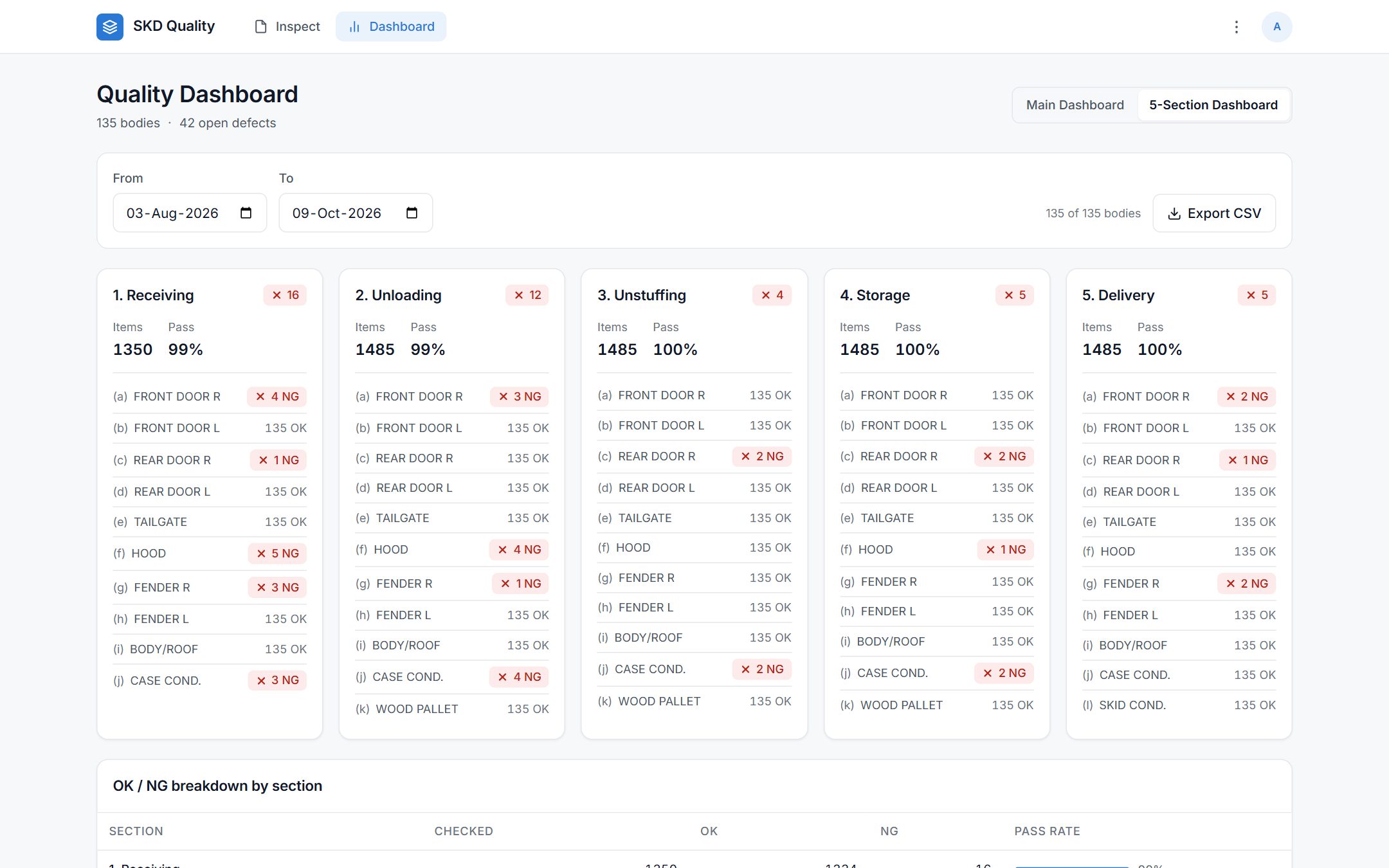Select the 4. Storage card title

(x=875, y=295)
